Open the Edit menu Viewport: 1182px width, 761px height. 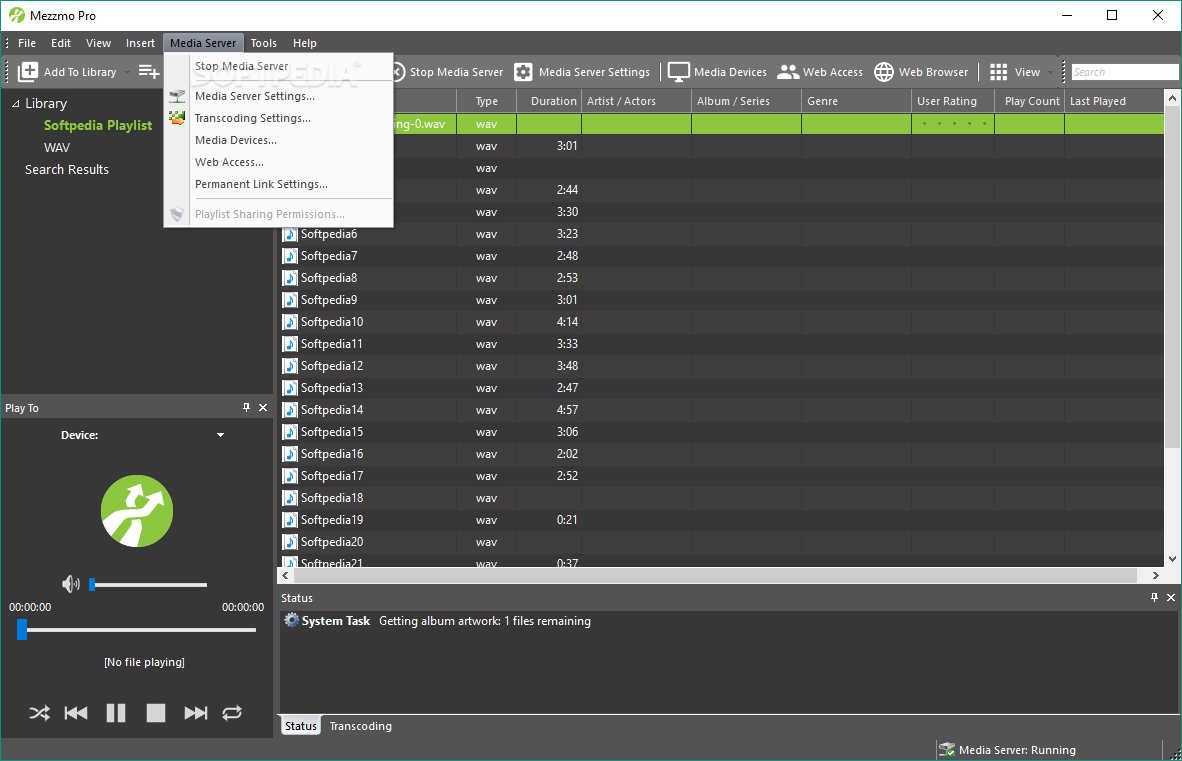tap(61, 43)
